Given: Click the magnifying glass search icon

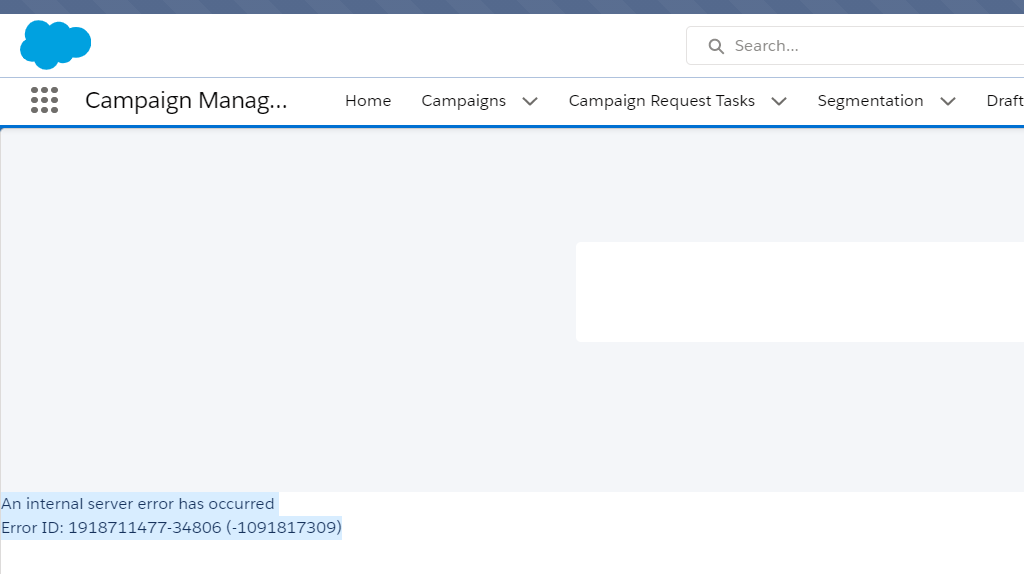Looking at the screenshot, I should coord(715,46).
